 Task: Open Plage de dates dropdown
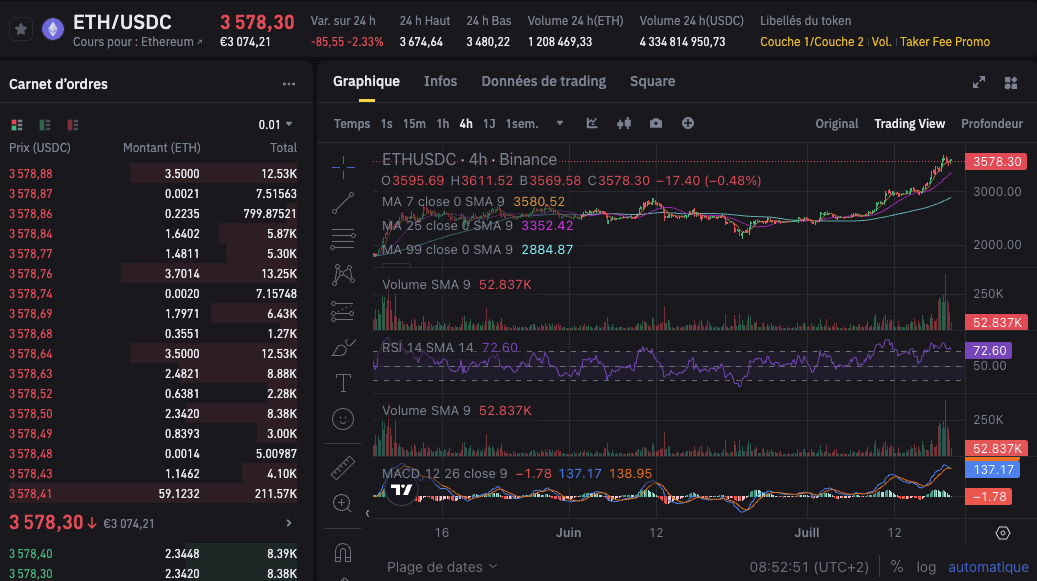pos(442,567)
